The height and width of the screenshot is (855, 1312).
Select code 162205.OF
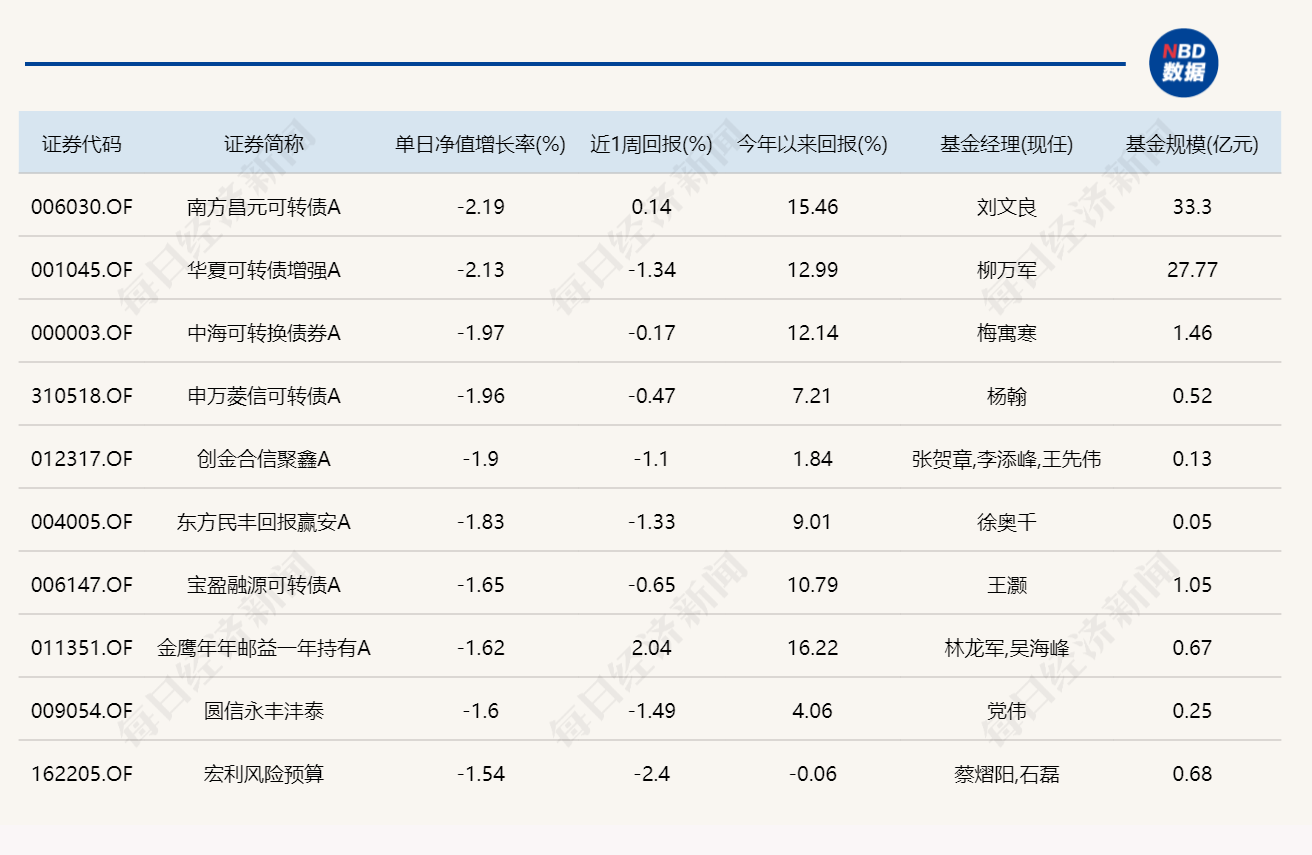[x=84, y=773]
